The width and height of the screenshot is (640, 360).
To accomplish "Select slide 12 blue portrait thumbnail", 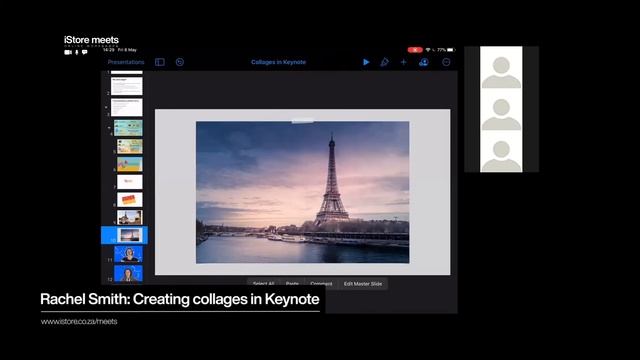I will tap(128, 273).
